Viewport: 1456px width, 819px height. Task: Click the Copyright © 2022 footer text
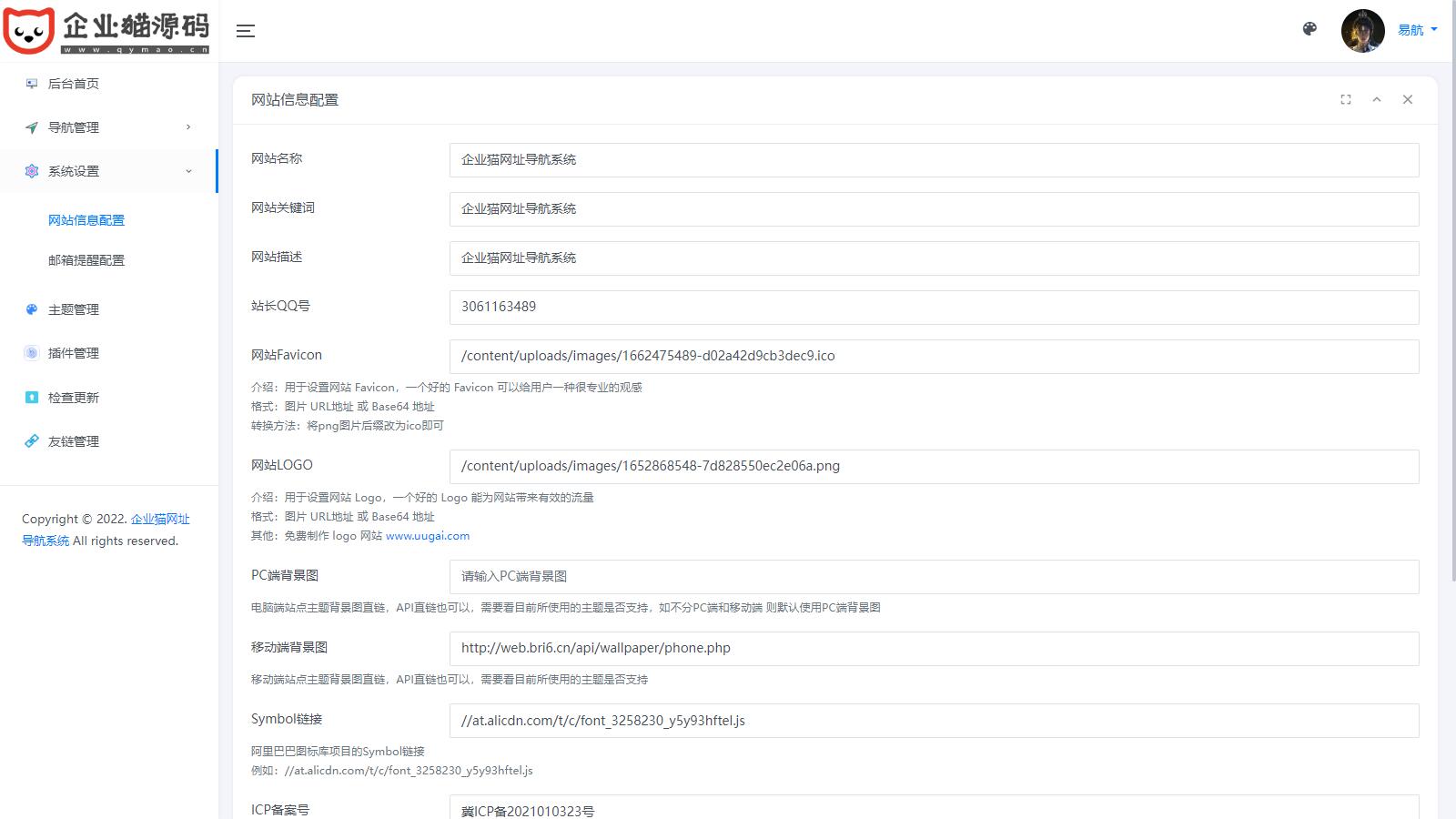click(x=75, y=519)
